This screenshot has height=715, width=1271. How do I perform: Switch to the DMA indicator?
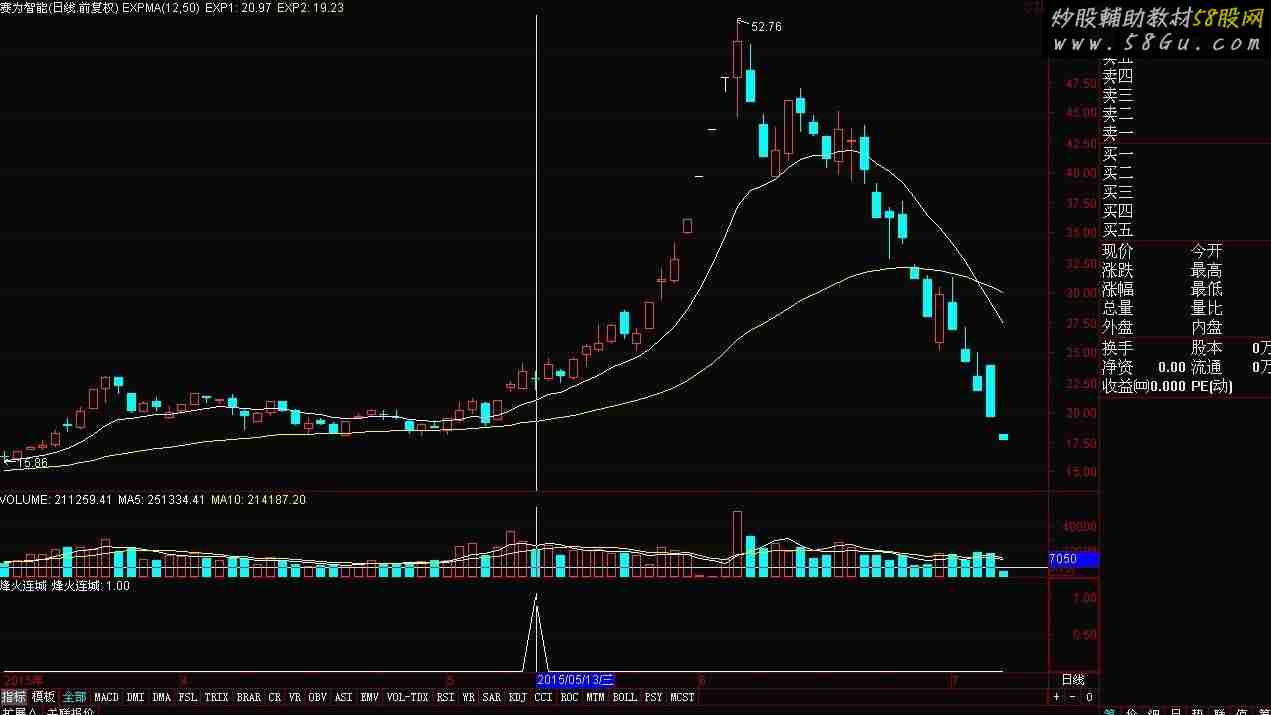162,697
